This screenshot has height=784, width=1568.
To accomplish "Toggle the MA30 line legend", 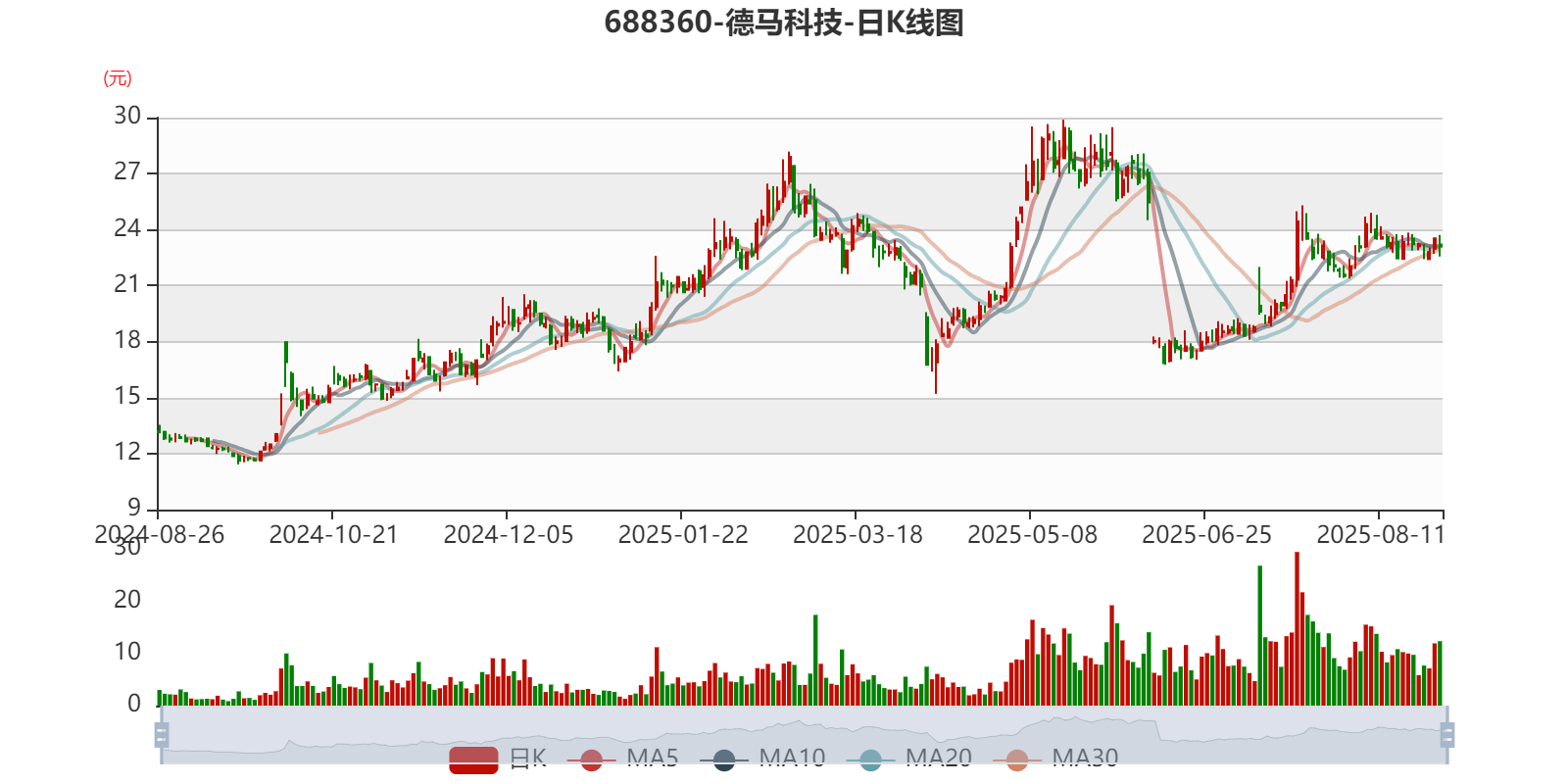I will [1055, 759].
